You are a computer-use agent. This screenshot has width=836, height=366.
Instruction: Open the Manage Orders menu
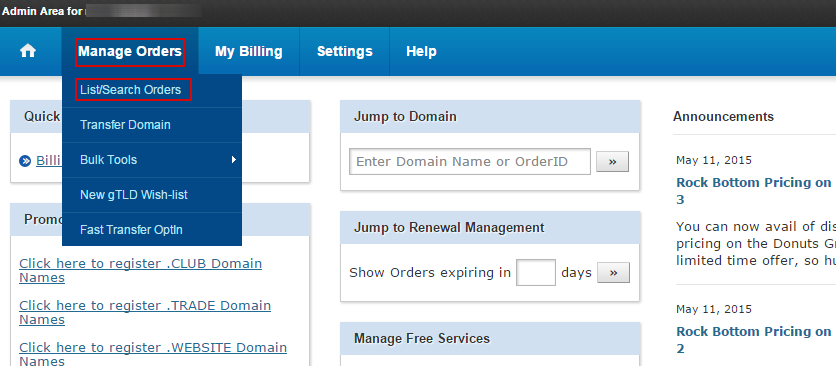coord(130,52)
